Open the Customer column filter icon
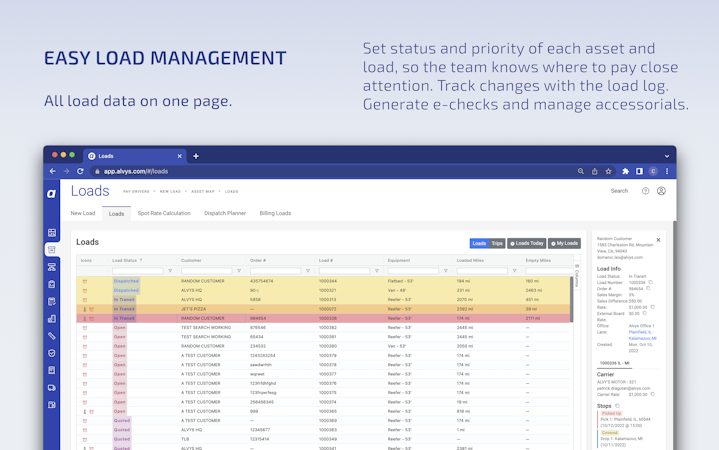 pyautogui.click(x=239, y=271)
